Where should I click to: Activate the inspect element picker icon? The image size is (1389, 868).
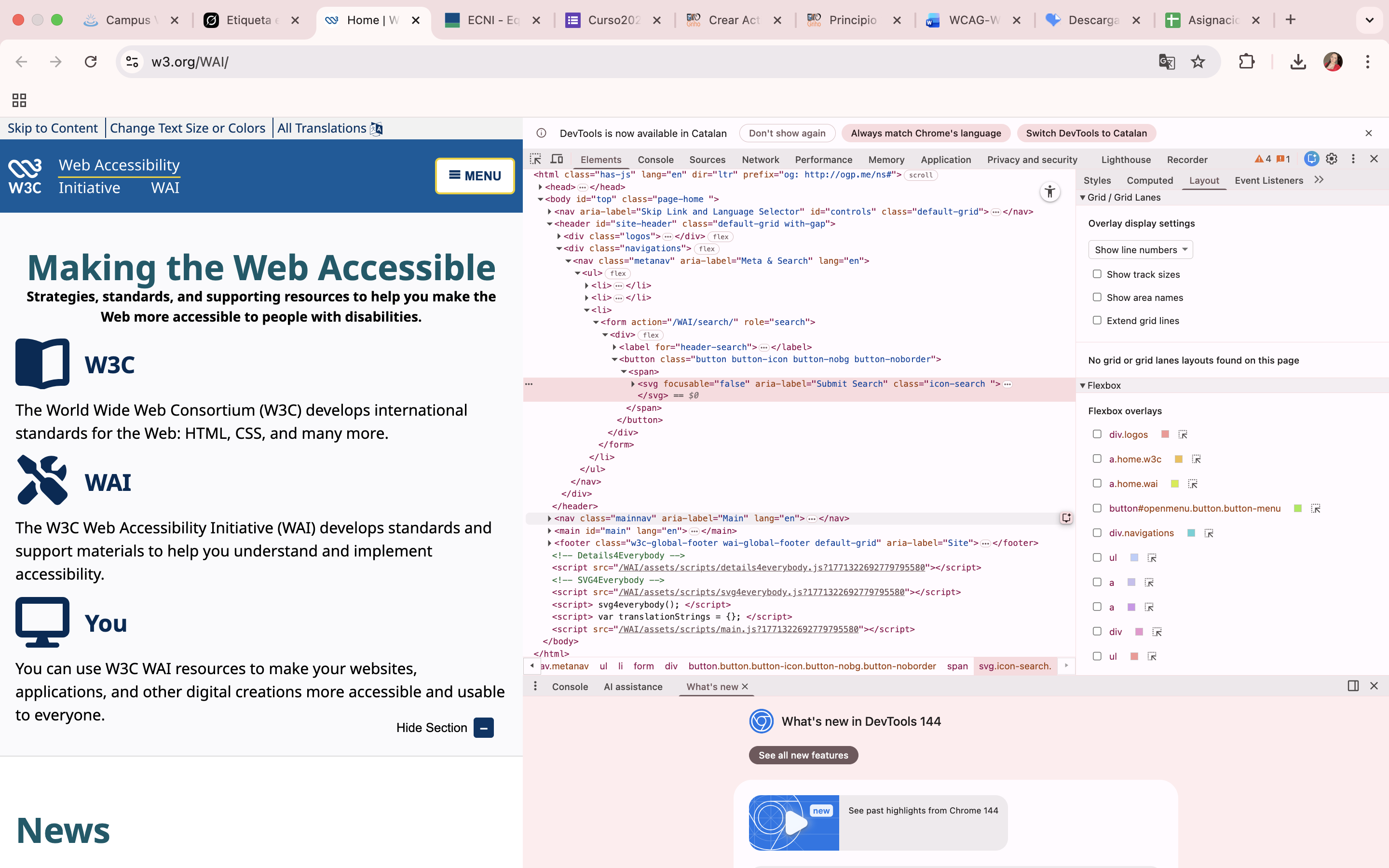coord(535,159)
